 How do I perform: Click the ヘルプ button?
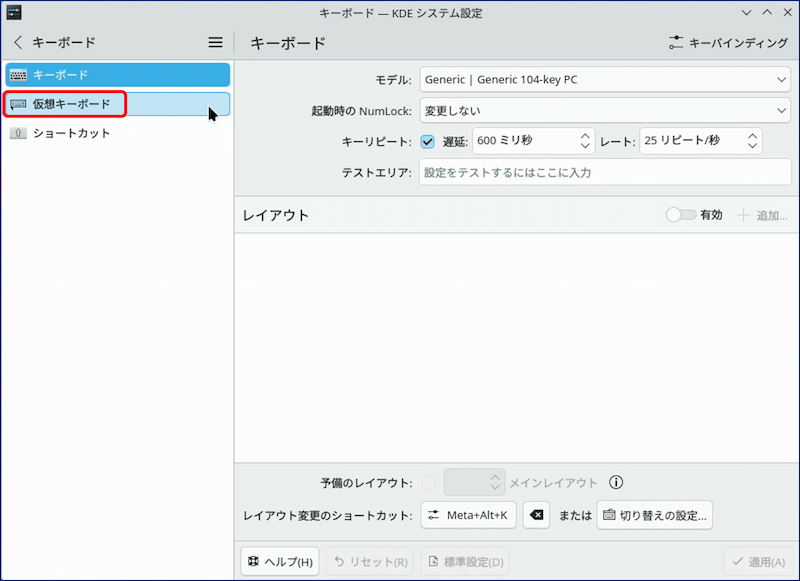pyautogui.click(x=280, y=562)
